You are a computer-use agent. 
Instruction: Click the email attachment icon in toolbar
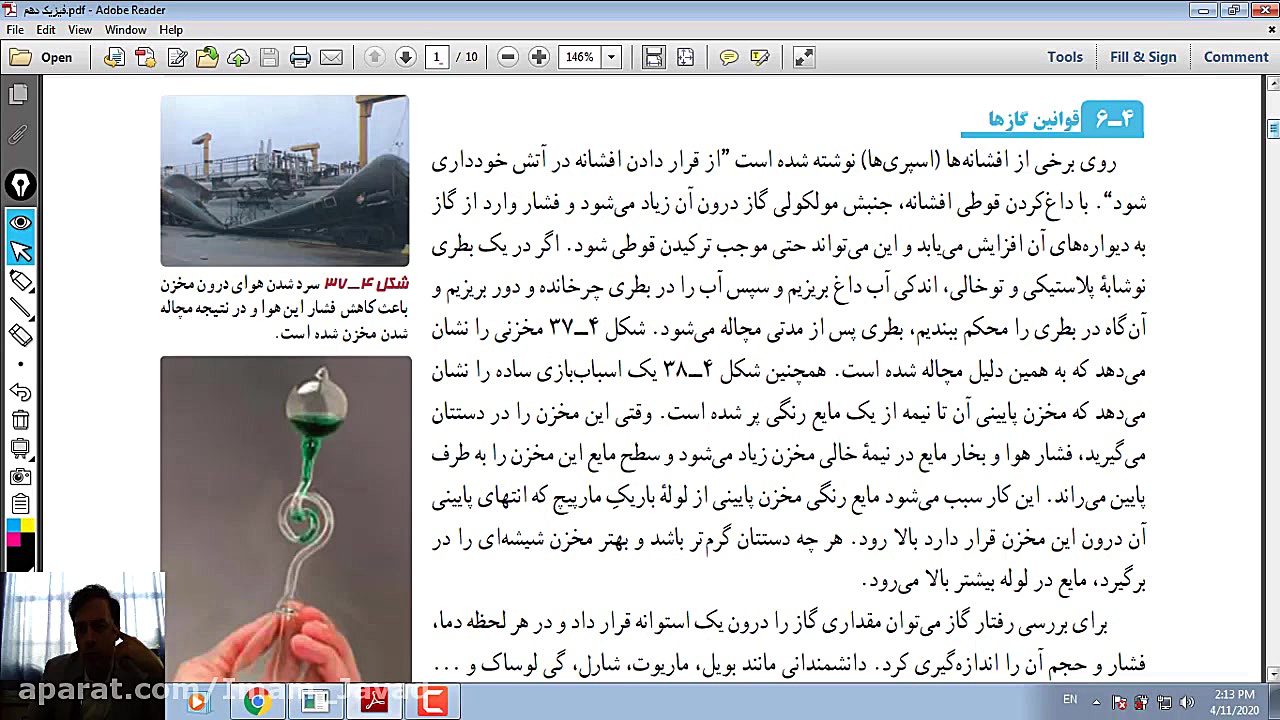point(331,57)
